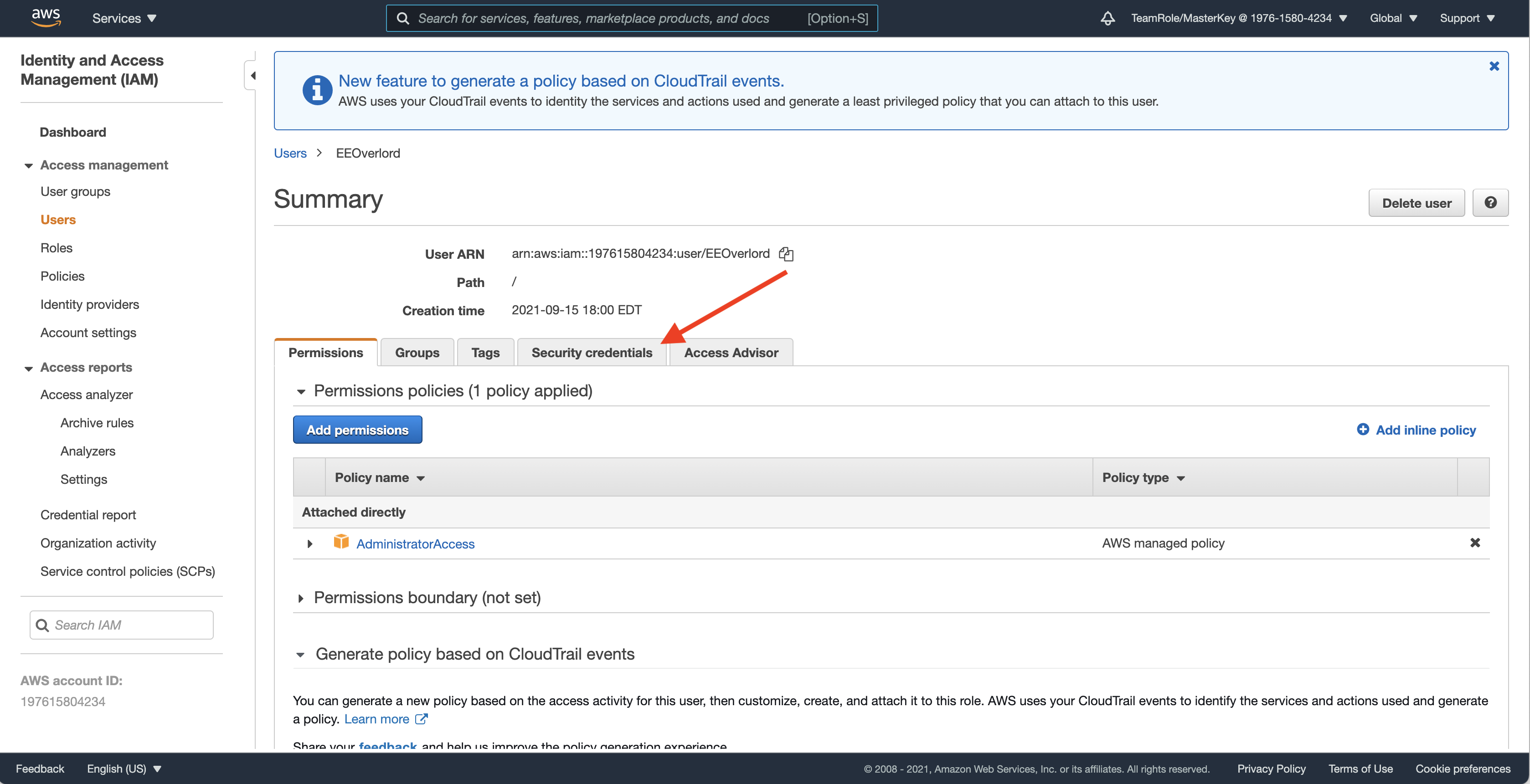Open the Terms of Use footer link
This screenshot has height=784, width=1530.
pyautogui.click(x=1360, y=769)
